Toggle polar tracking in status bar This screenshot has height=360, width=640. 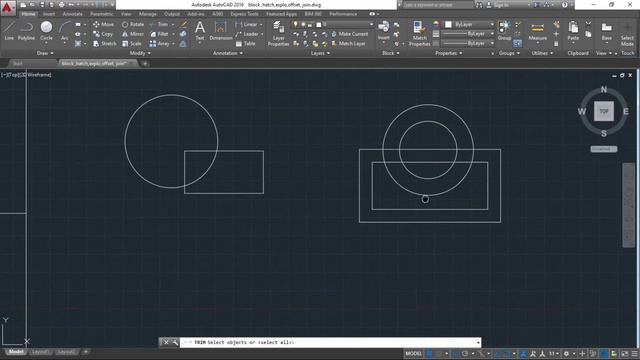click(x=464, y=353)
